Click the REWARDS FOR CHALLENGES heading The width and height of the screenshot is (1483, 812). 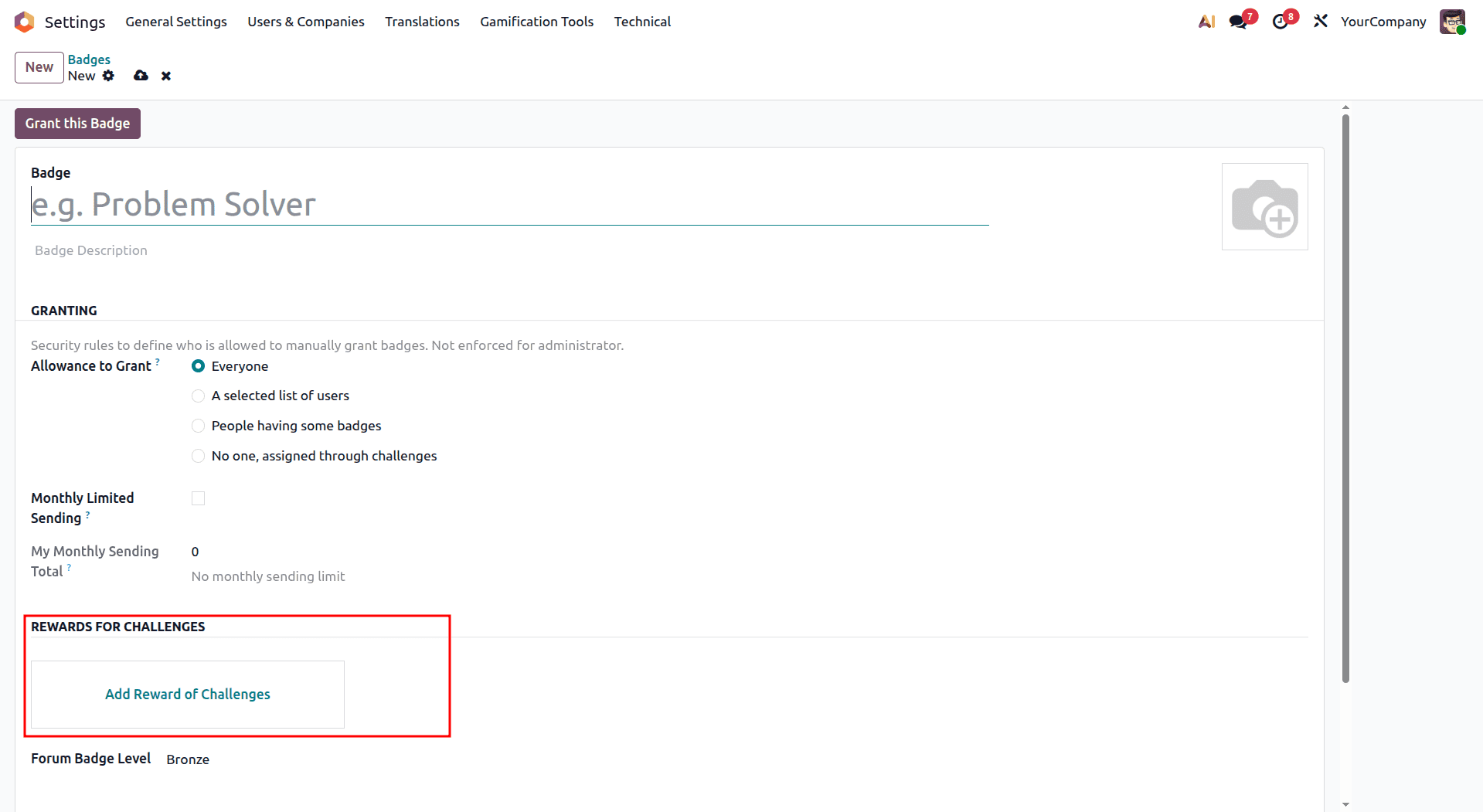[x=118, y=627]
